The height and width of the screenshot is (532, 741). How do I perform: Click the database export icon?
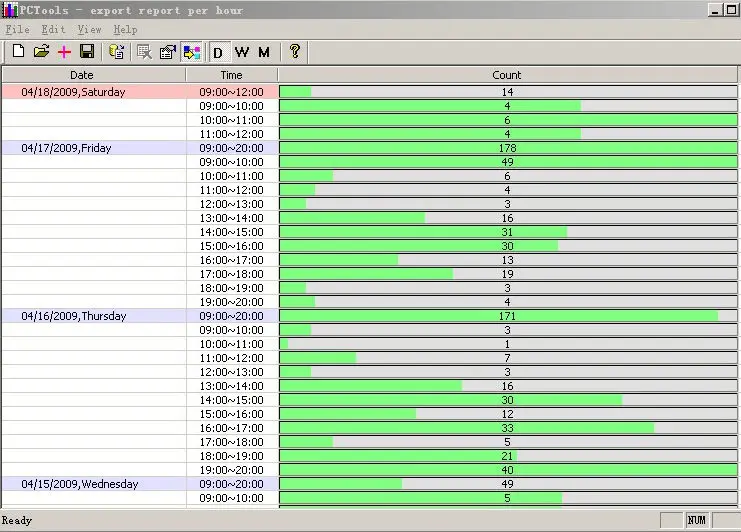(x=116, y=51)
